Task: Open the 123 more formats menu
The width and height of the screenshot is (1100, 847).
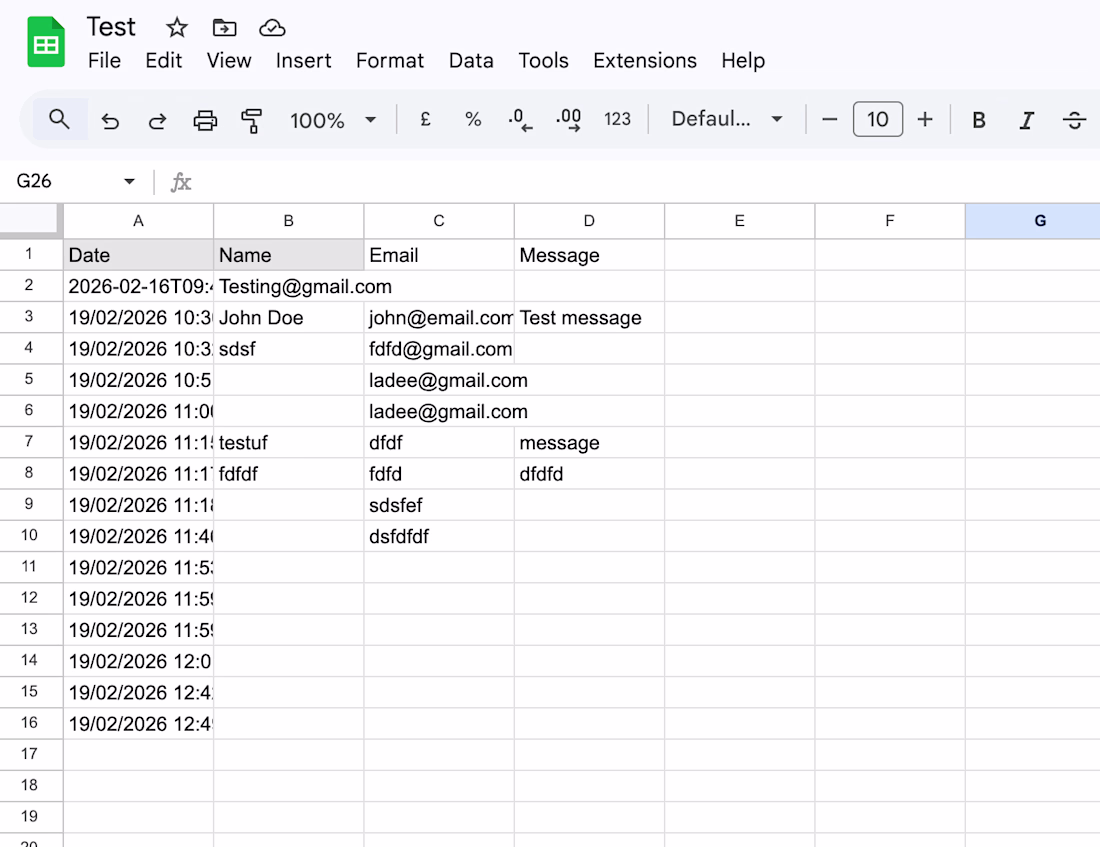Action: coord(617,119)
